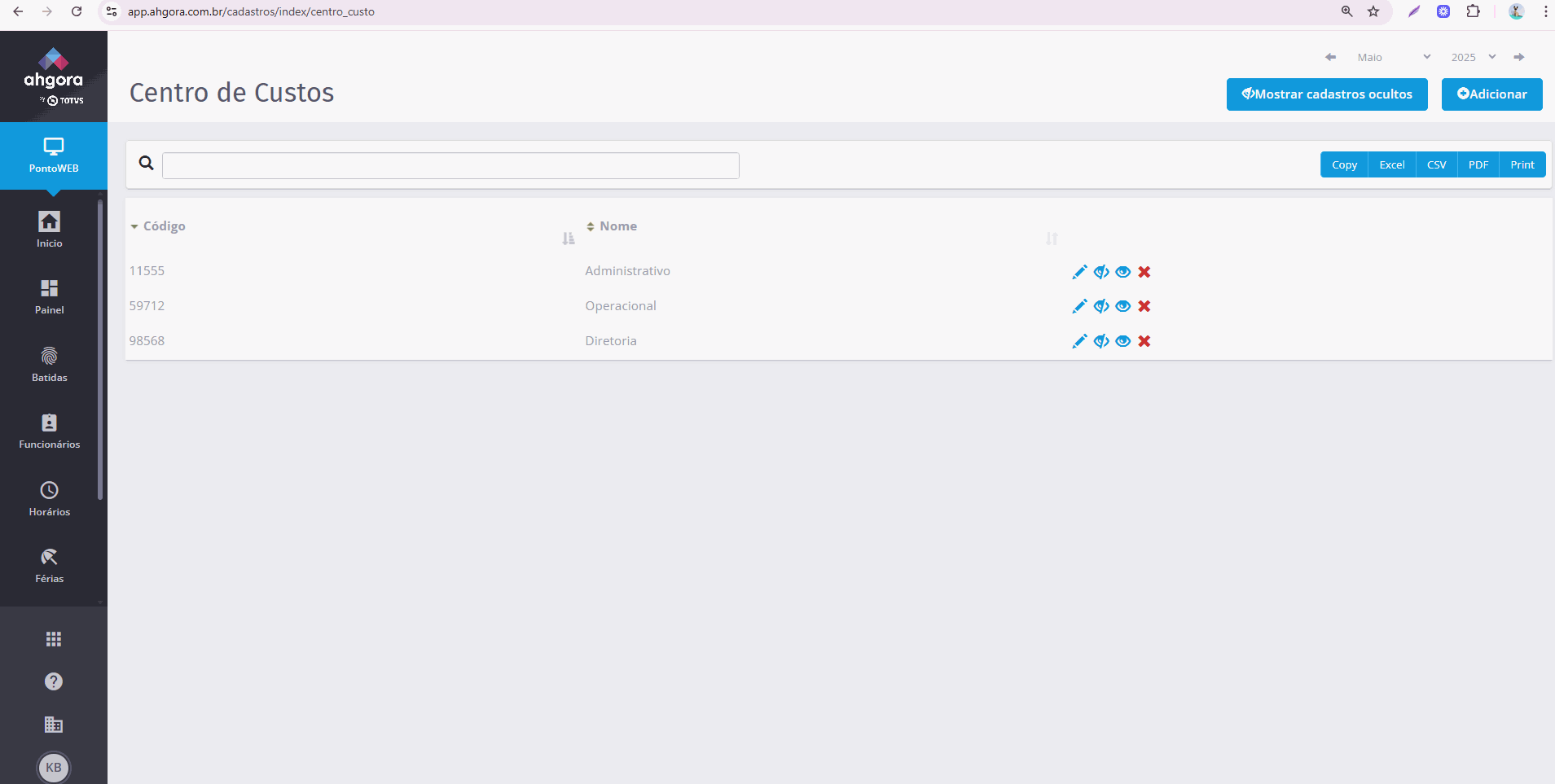Viewport: 1555px width, 784px height.
Task: View Operacional details with eye icon
Action: pos(1123,306)
